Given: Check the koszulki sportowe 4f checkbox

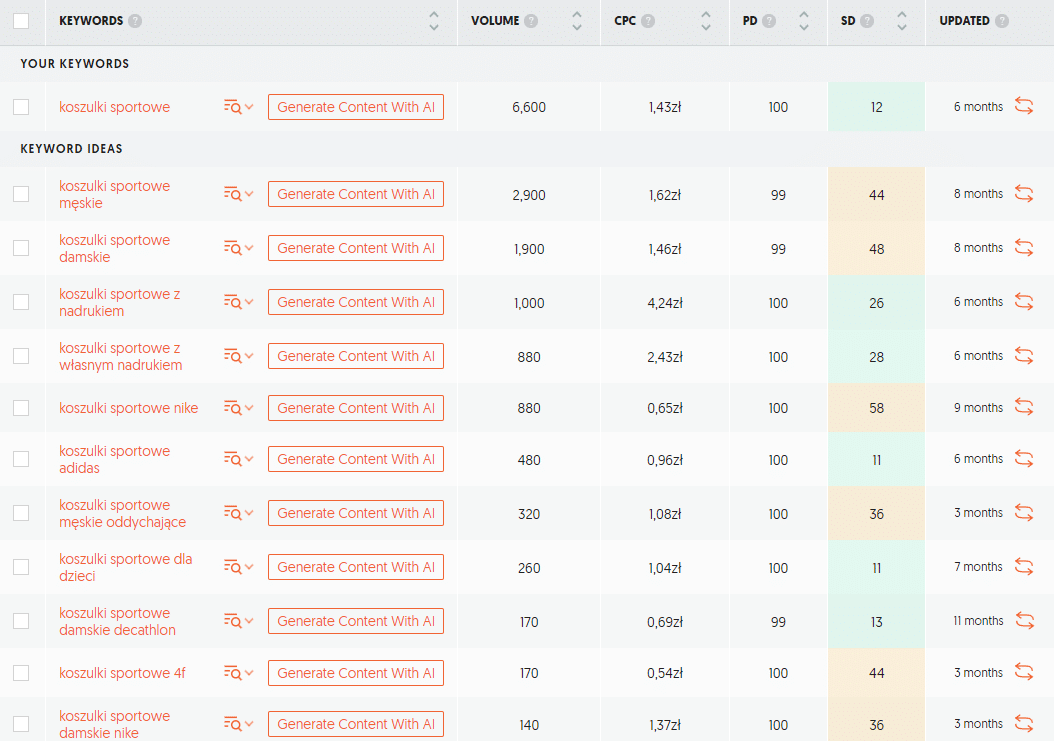Looking at the screenshot, I should [x=21, y=673].
